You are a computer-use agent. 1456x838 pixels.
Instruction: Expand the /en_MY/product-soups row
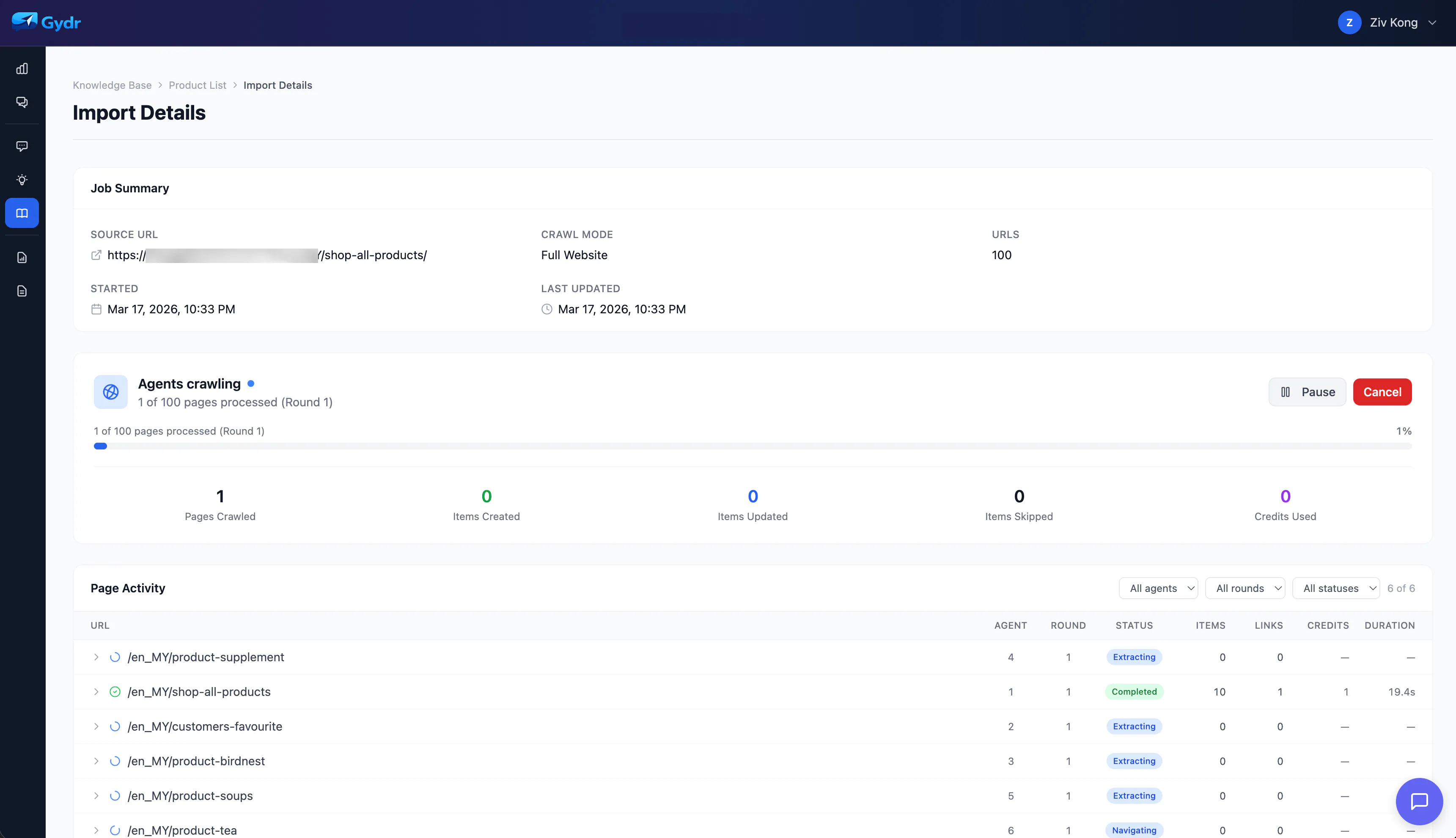tap(96, 795)
